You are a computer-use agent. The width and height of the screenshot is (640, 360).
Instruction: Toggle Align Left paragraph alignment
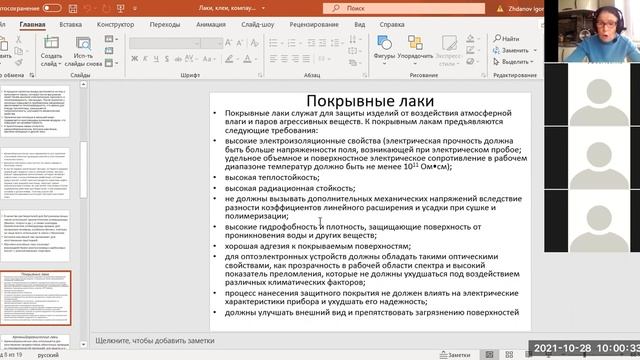pyautogui.click(x=273, y=59)
